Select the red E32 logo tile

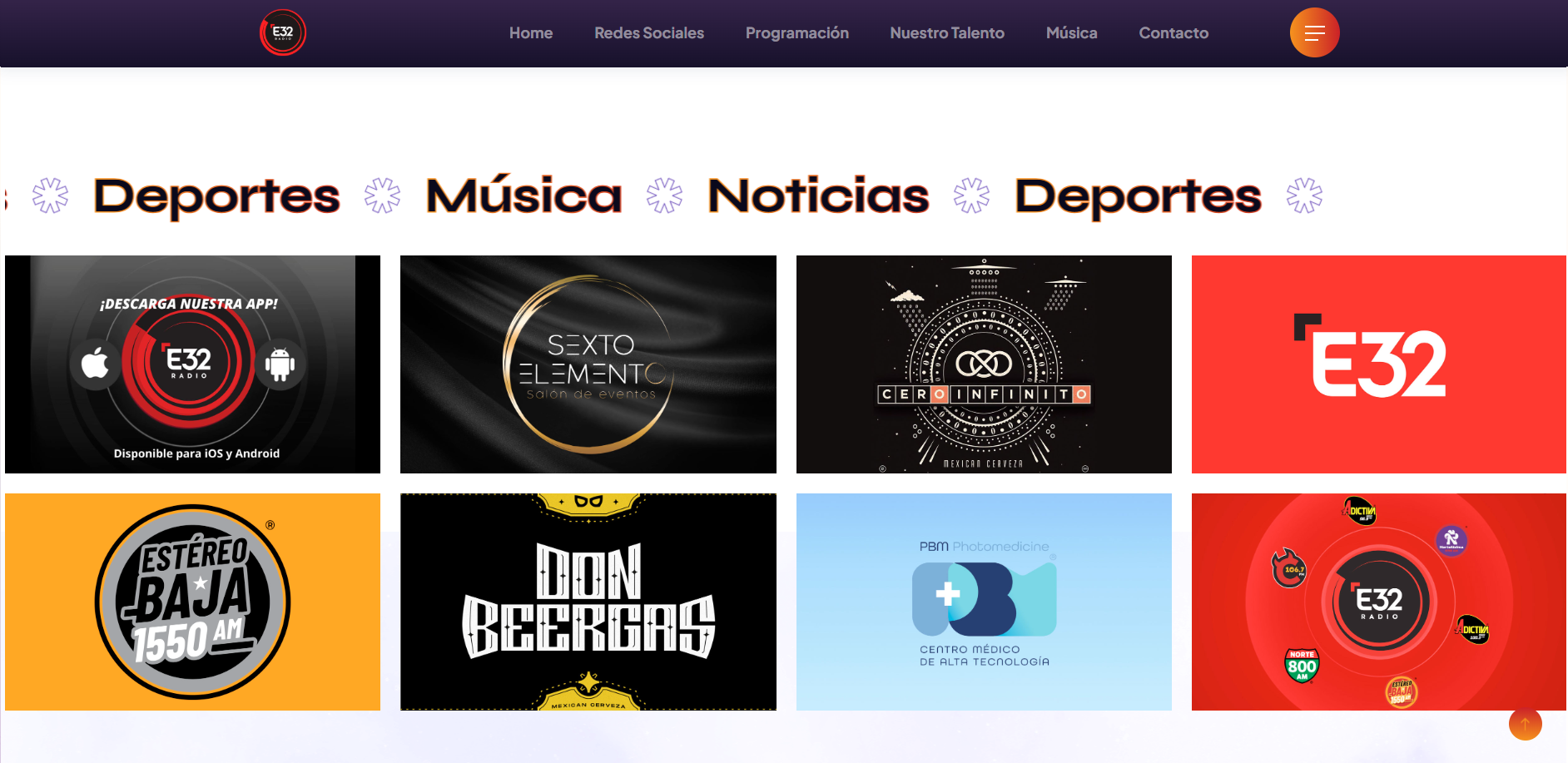point(1379,364)
